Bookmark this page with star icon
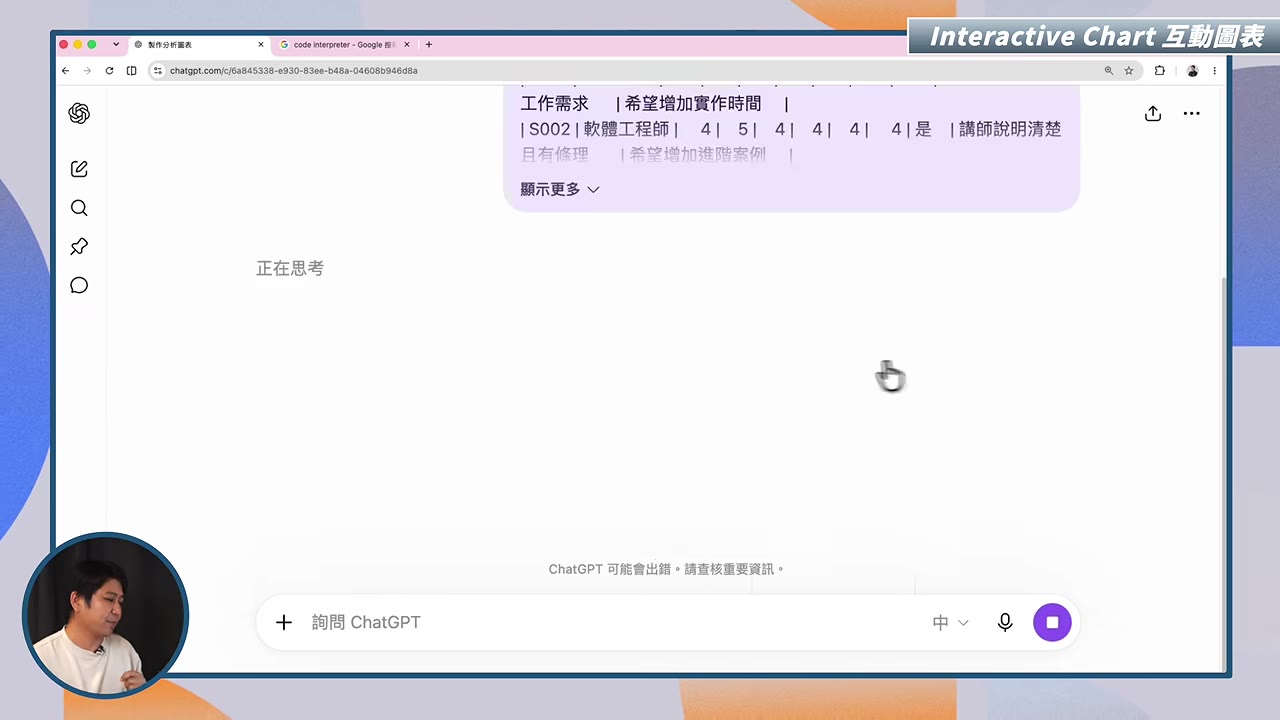Image resolution: width=1280 pixels, height=720 pixels. (x=1129, y=71)
